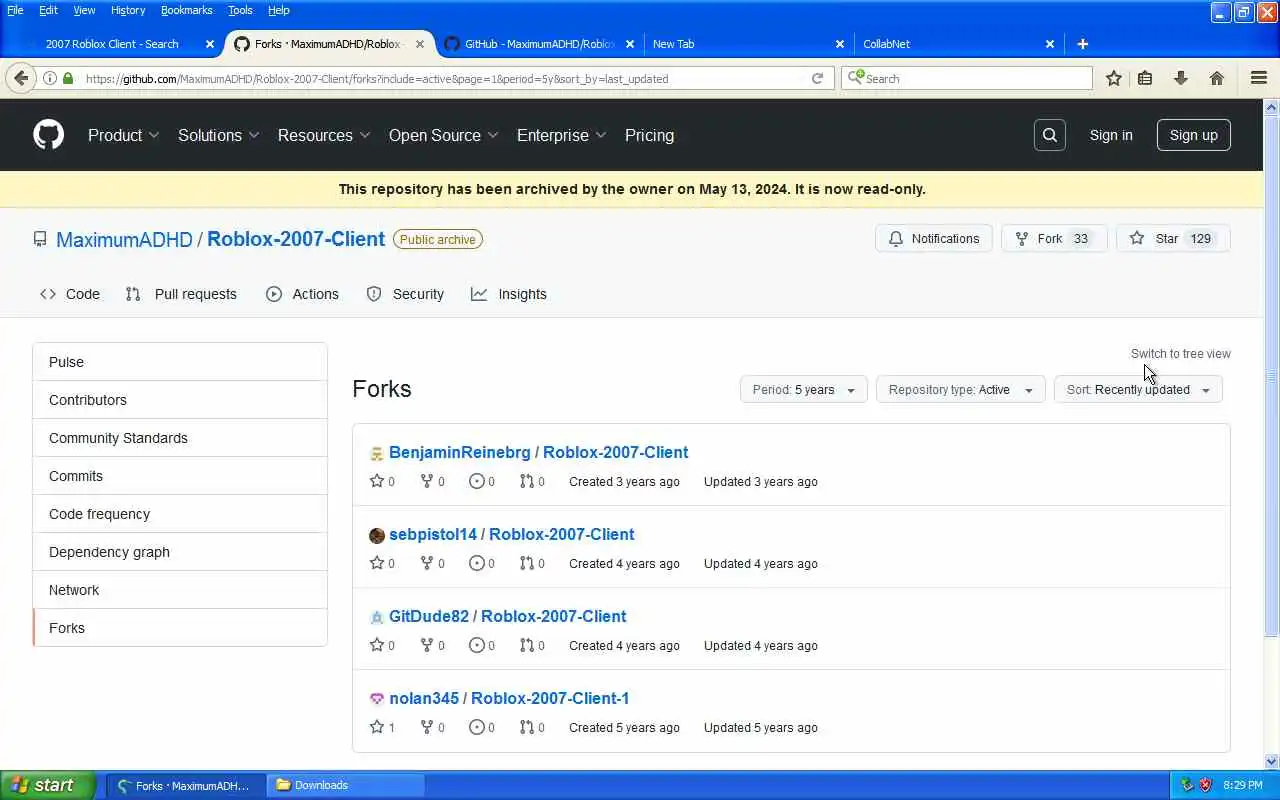Click the GitHub octocat logo

48,135
